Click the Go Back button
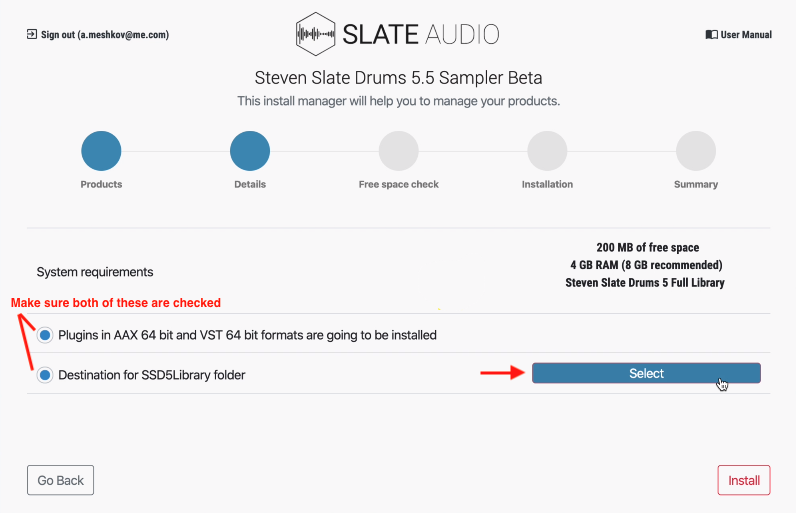 pos(60,480)
